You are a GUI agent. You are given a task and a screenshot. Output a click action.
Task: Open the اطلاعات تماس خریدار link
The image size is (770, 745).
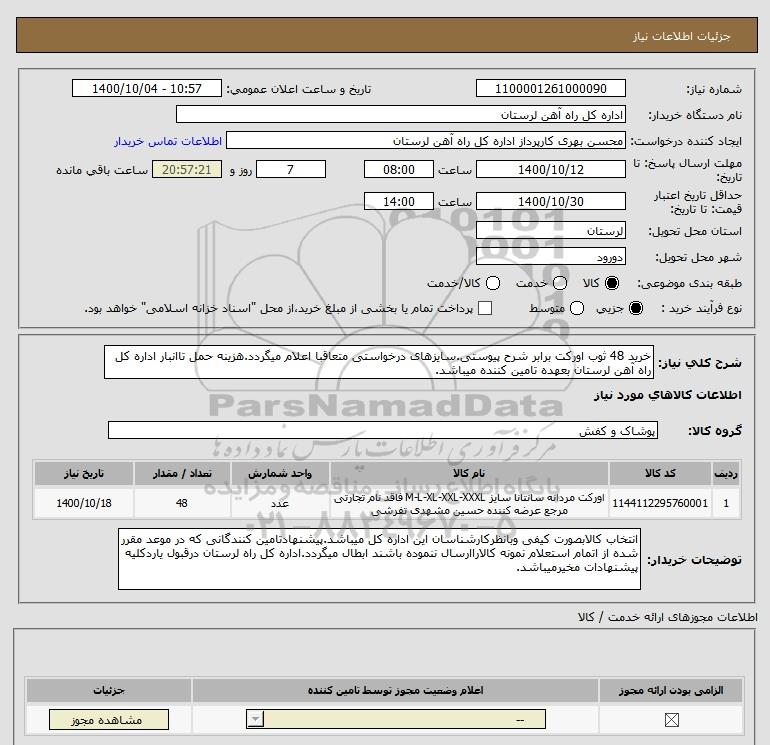coord(168,141)
